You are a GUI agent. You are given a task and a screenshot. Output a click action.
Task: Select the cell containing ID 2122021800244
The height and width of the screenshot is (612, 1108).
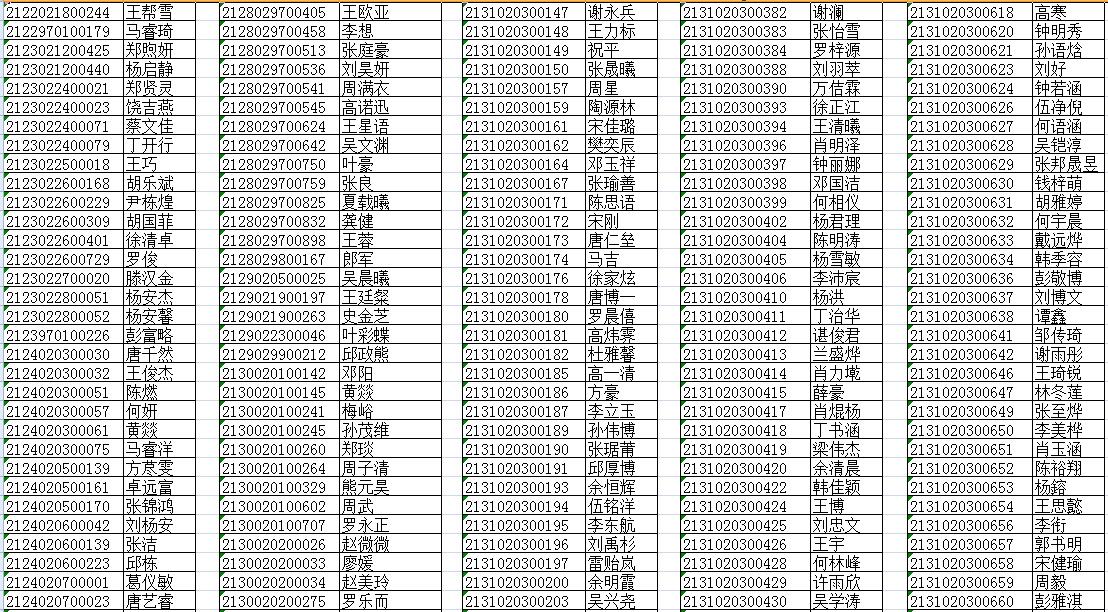pyautogui.click(x=63, y=12)
